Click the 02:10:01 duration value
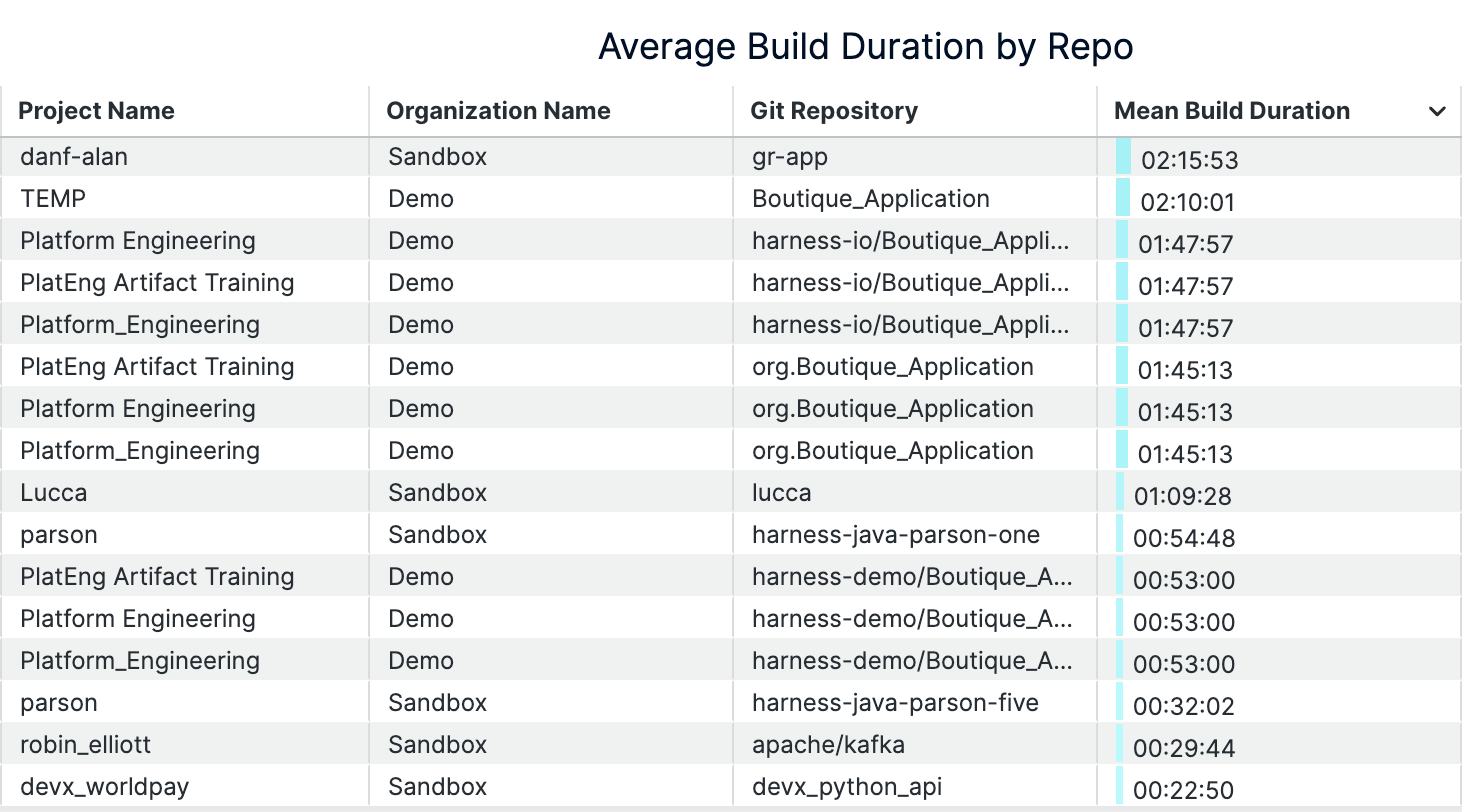The image size is (1462, 812). tap(1188, 202)
